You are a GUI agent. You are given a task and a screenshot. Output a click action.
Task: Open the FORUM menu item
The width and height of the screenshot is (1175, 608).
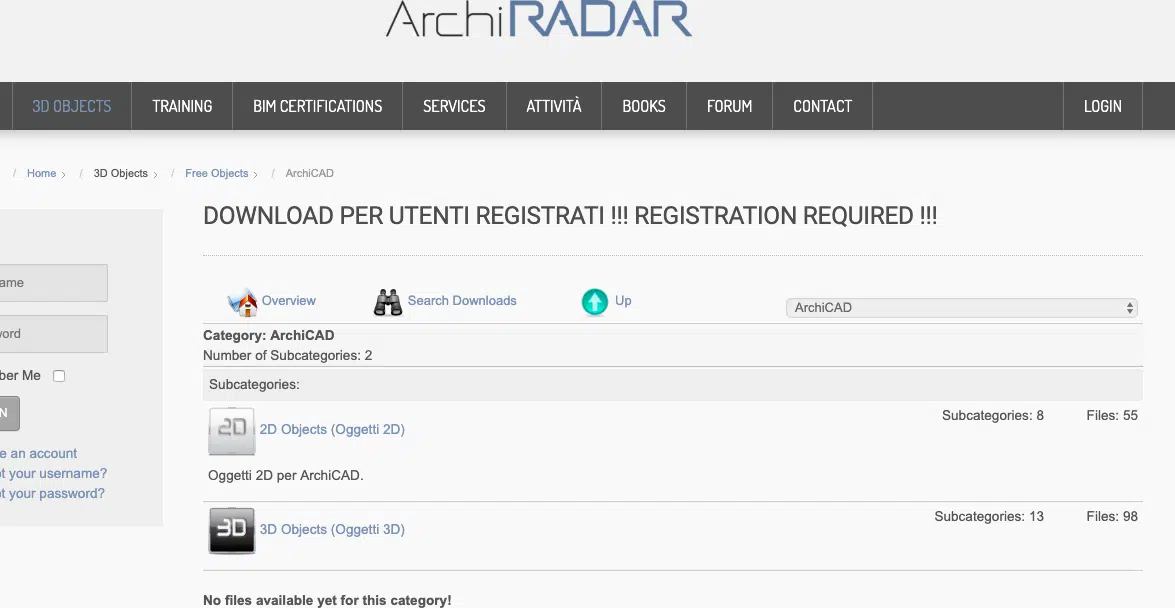click(729, 105)
